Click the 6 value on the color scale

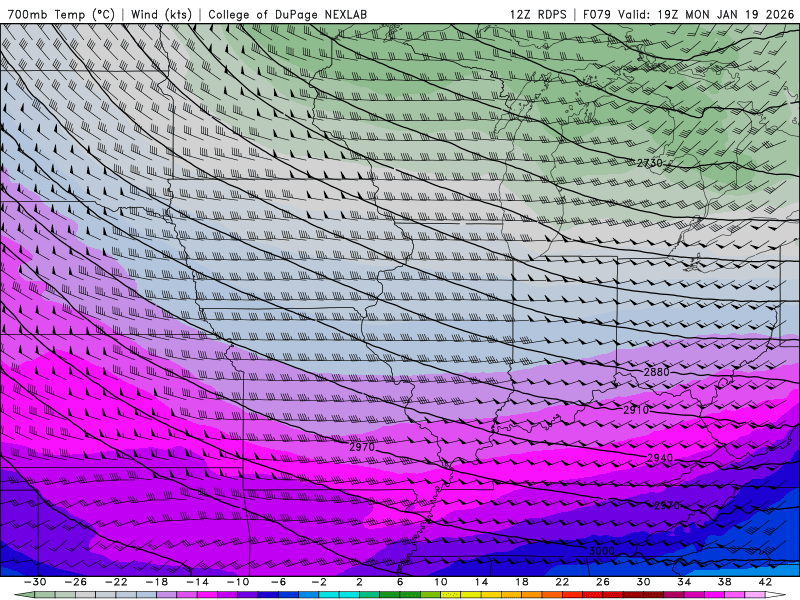400,582
